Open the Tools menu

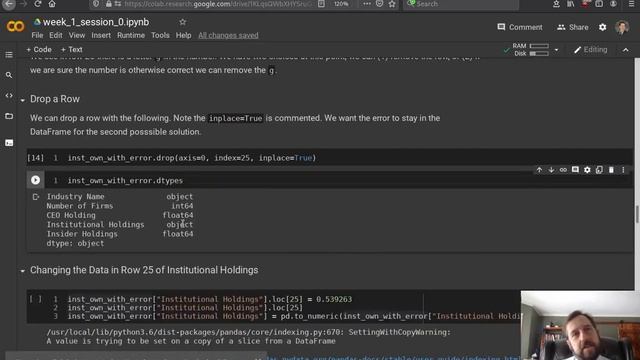click(160, 36)
